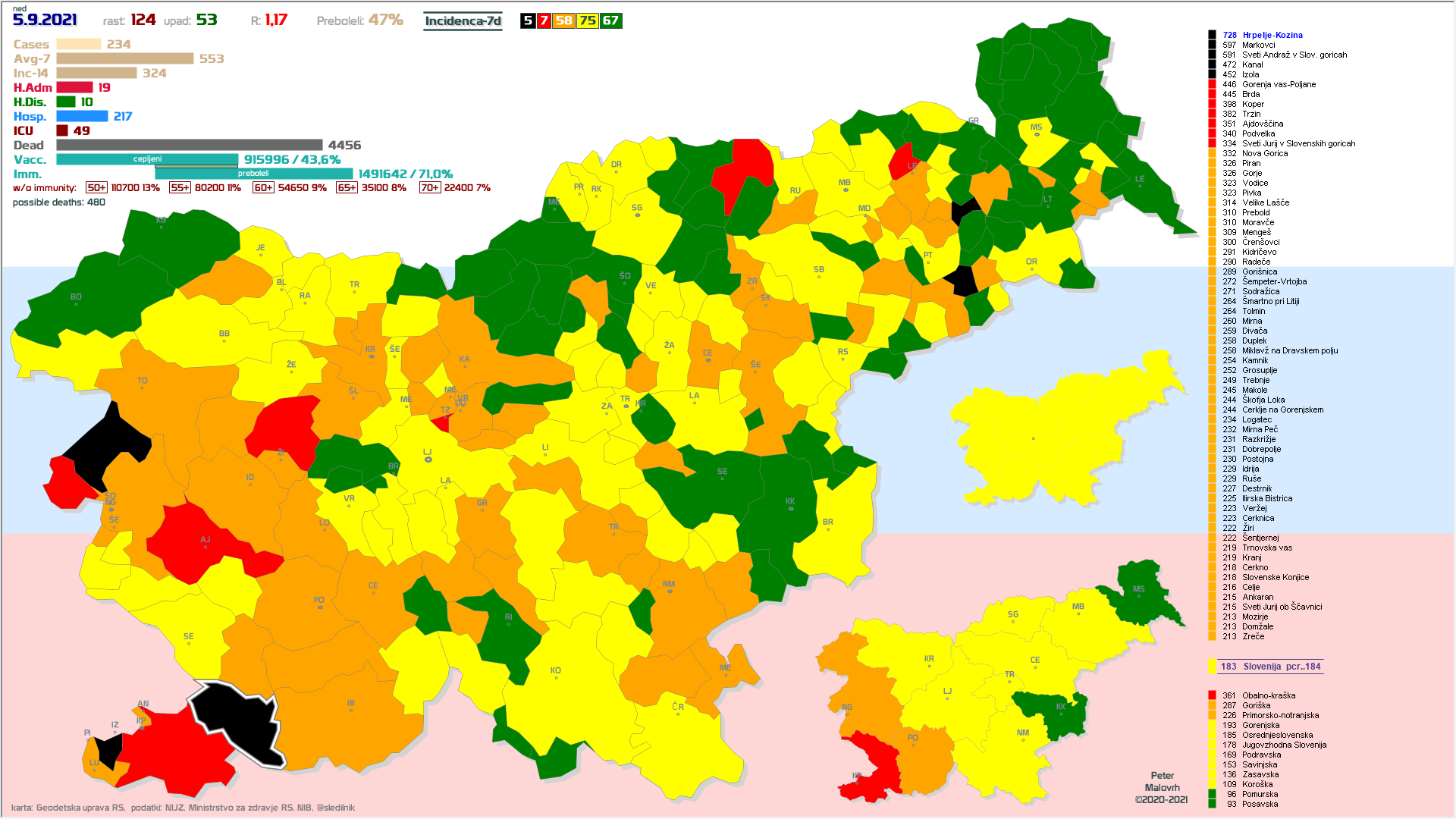This screenshot has width=1456, height=819.
Task: Select the 70+ age group box
Action: tap(429, 188)
